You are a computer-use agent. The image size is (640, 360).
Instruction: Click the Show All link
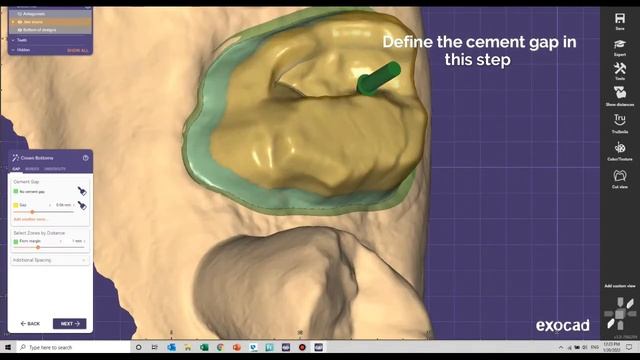(x=78, y=50)
